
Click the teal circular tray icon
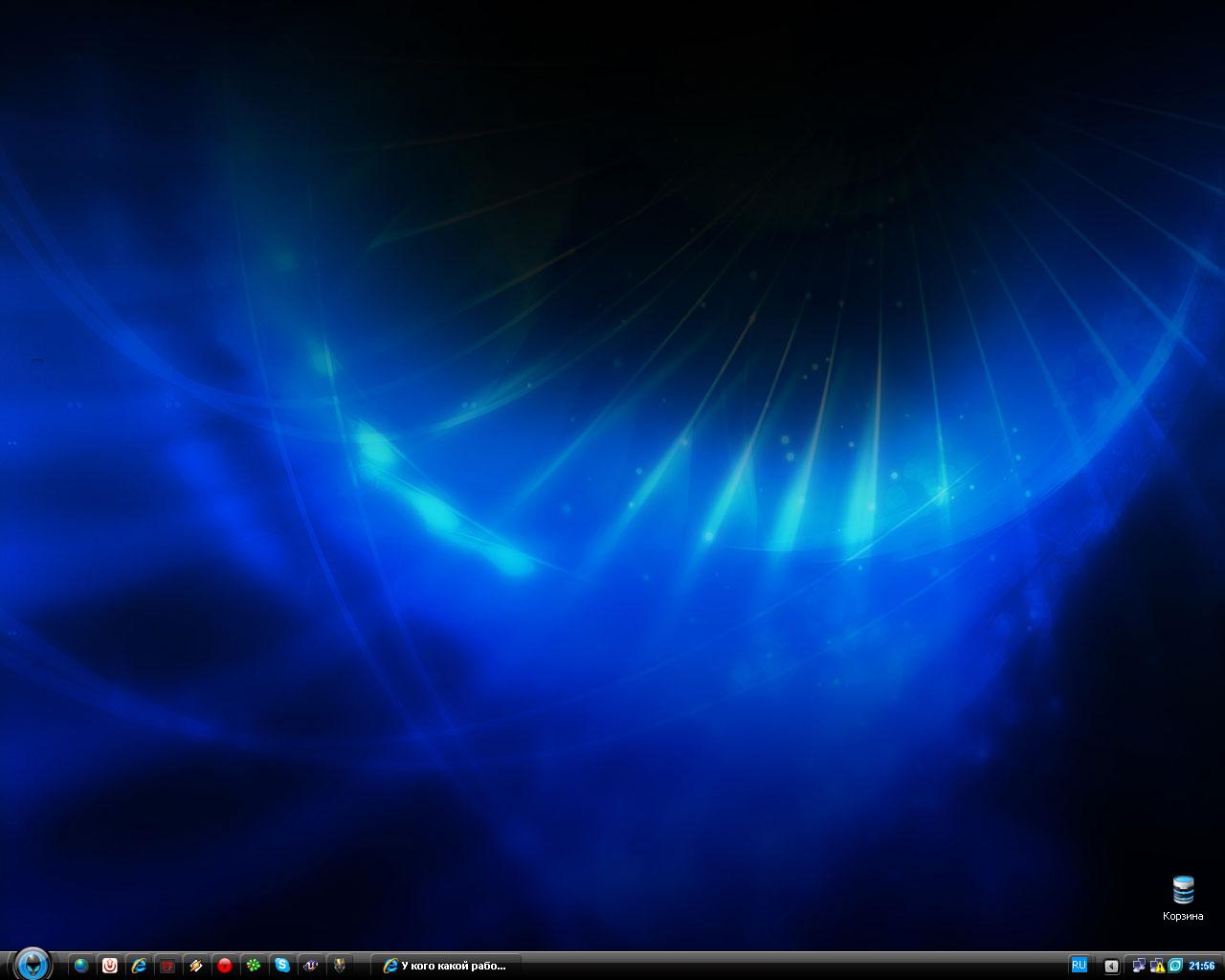coord(1174,966)
